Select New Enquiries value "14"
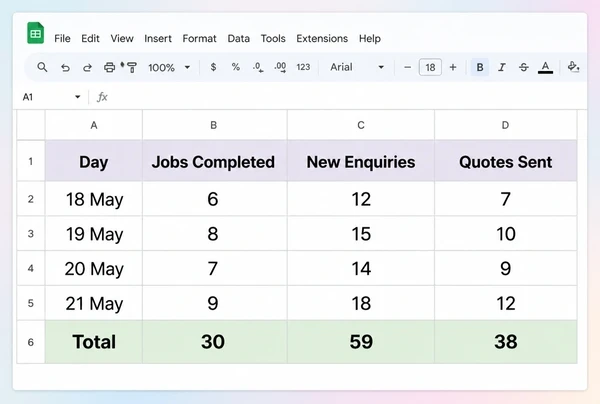Screen dimensions: 600x404 361,268
